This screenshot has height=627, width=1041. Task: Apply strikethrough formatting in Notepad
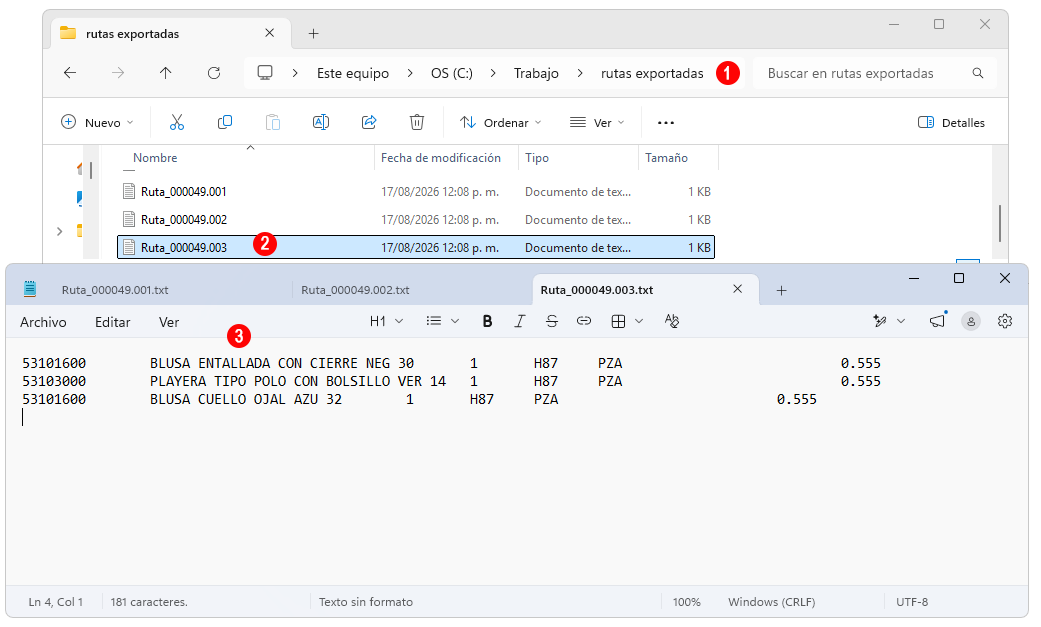[552, 321]
